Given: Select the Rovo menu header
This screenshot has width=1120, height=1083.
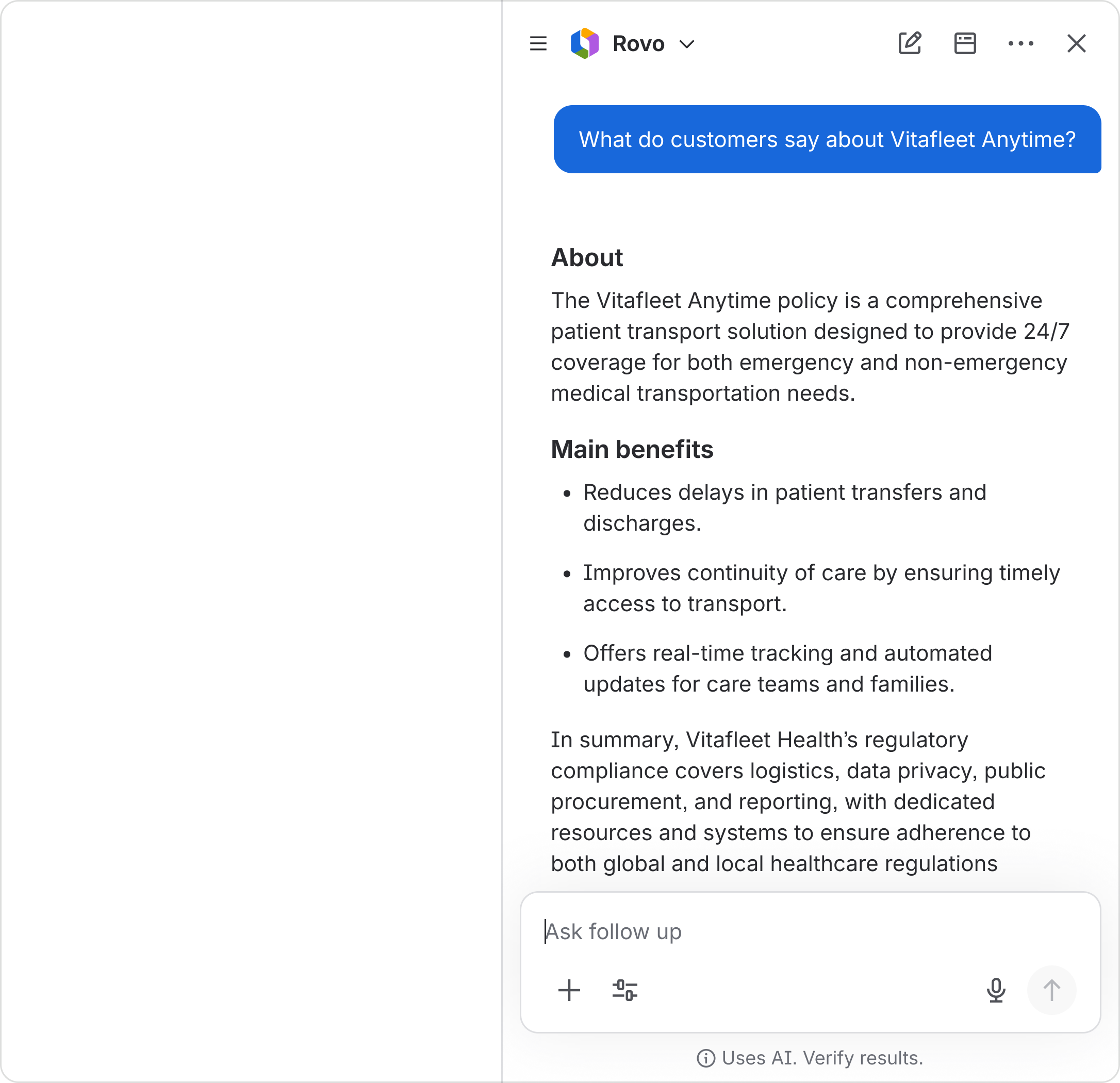Looking at the screenshot, I should coord(638,43).
